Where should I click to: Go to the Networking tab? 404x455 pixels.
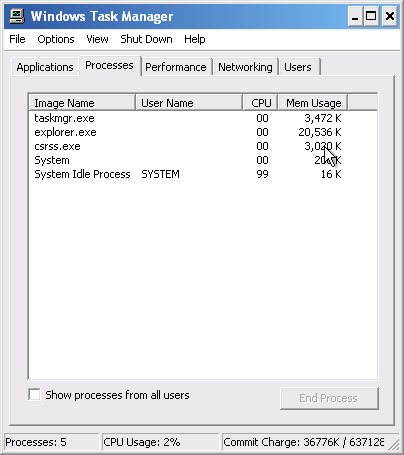(x=245, y=67)
